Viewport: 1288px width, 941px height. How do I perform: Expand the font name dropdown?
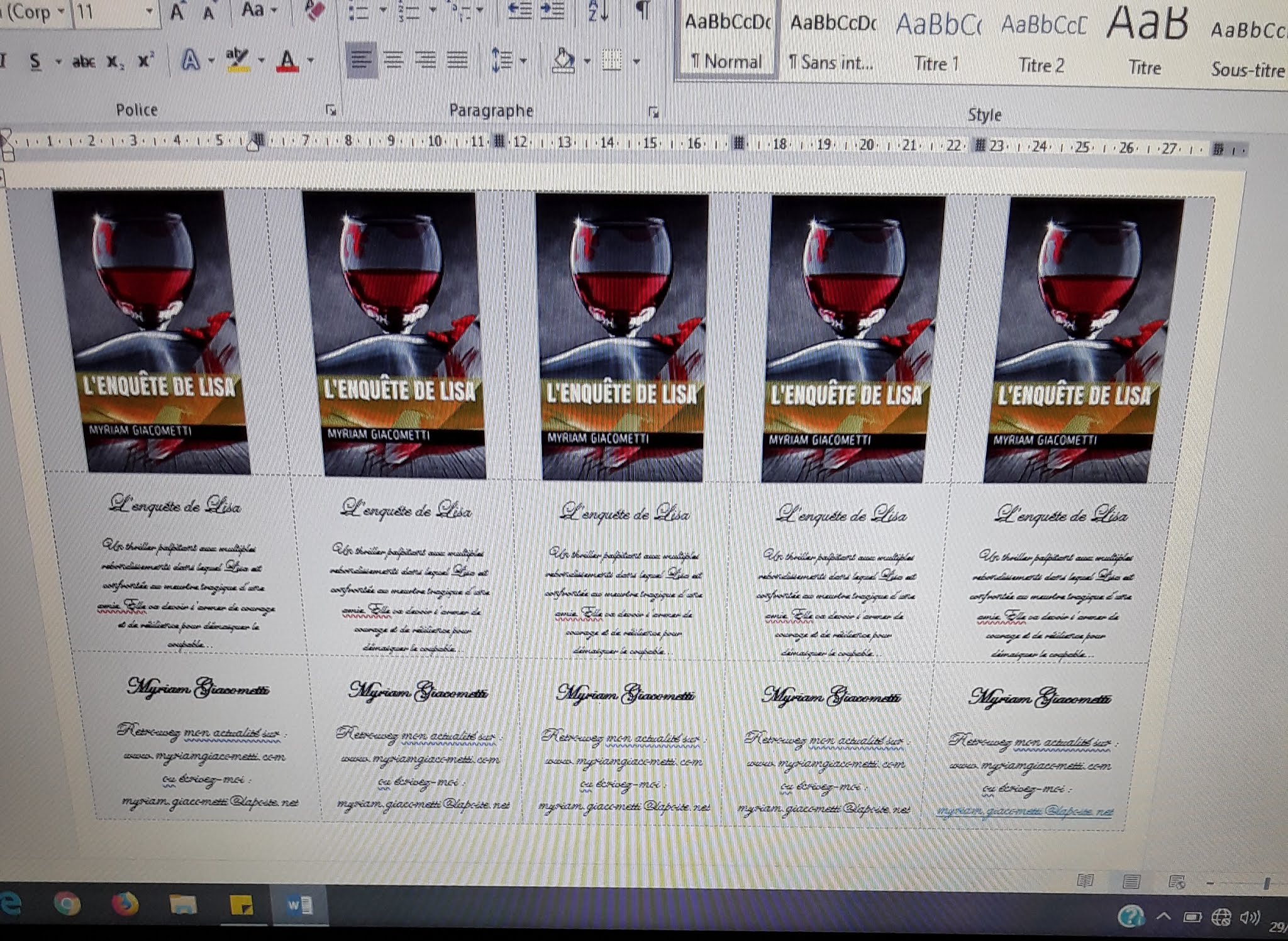[61, 11]
